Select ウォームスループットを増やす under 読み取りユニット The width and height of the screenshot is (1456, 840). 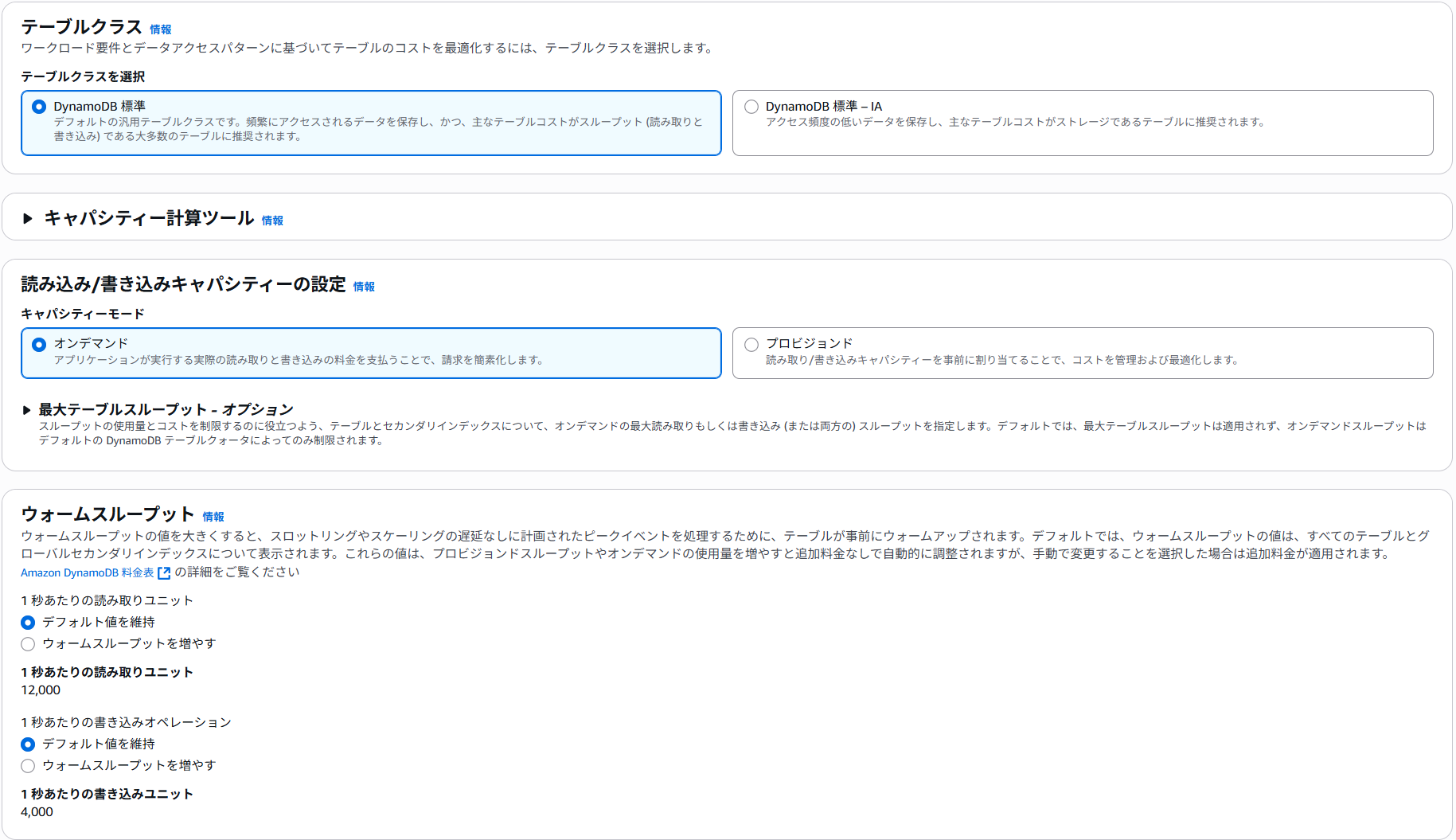click(28, 644)
